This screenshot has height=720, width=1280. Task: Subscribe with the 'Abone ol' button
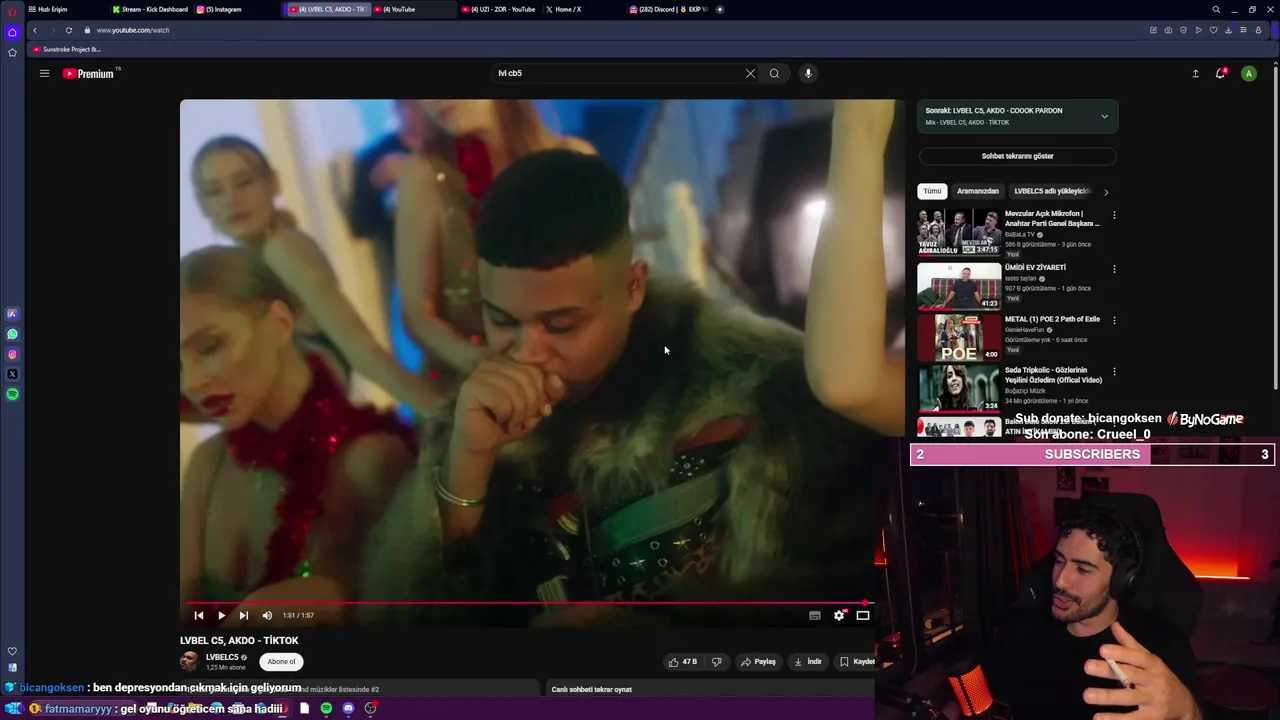tap(281, 661)
